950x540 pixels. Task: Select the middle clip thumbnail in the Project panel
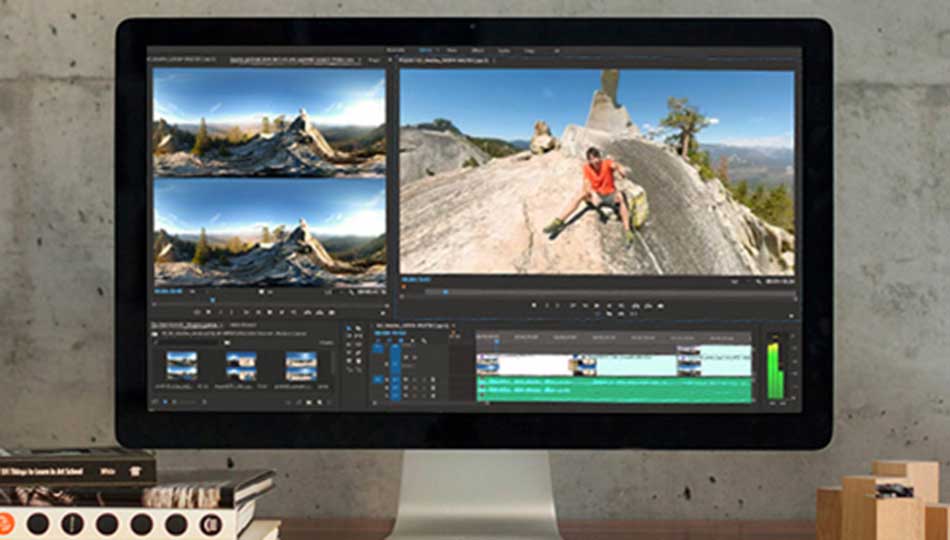pos(241,365)
